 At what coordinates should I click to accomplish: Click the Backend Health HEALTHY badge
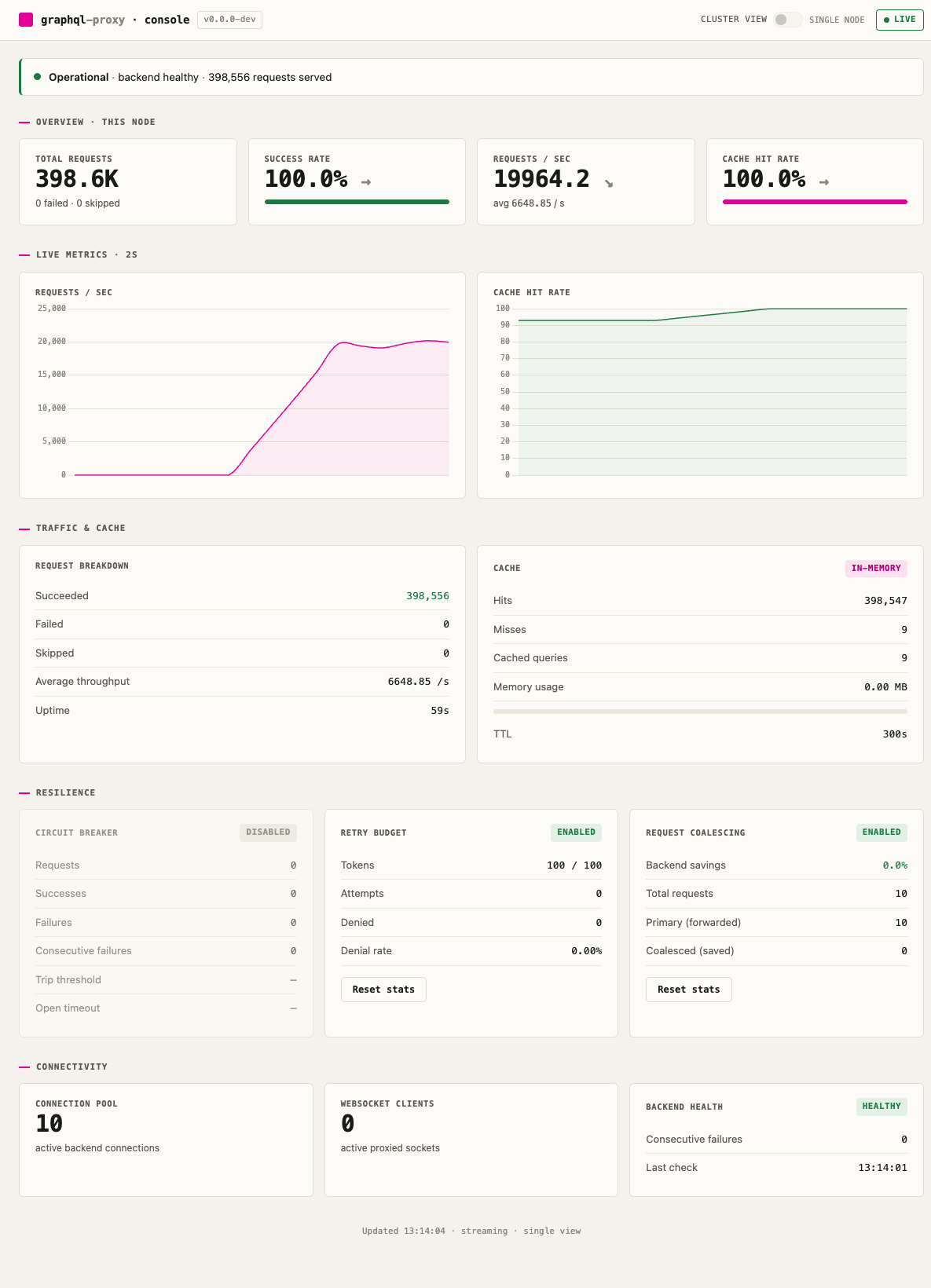point(882,1107)
